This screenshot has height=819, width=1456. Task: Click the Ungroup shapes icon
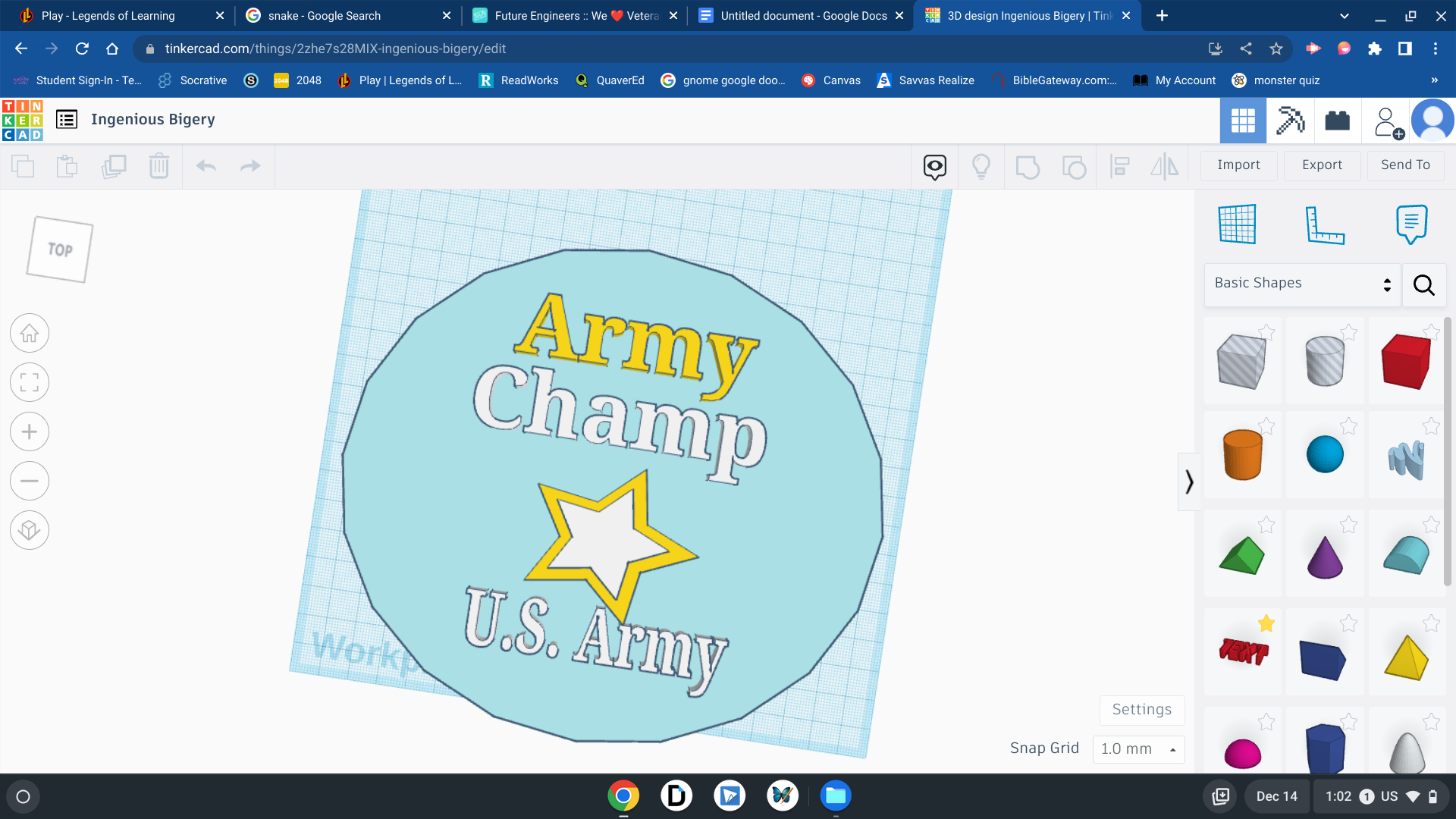coord(1074,166)
